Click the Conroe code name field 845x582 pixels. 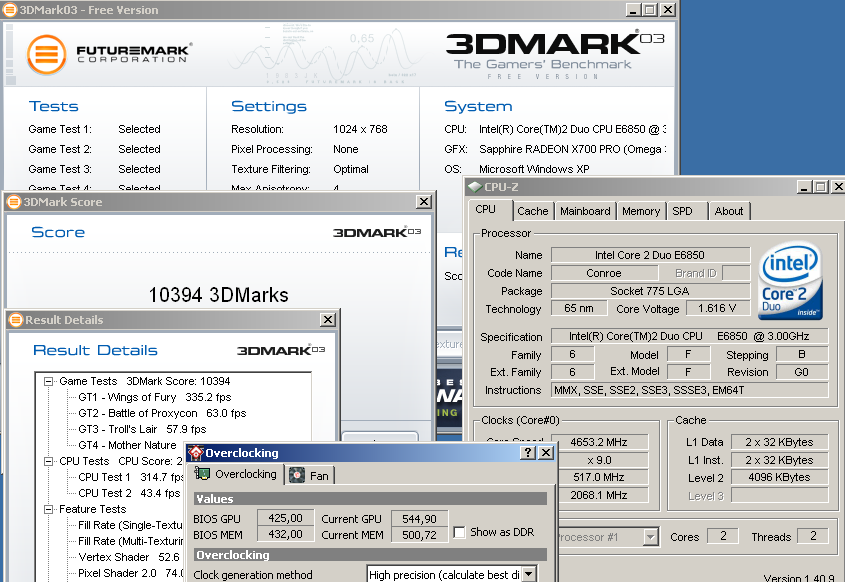[604, 273]
